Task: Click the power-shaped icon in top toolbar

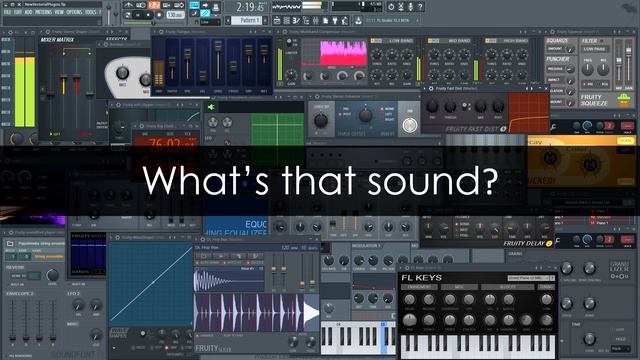Action: tap(391, 7)
